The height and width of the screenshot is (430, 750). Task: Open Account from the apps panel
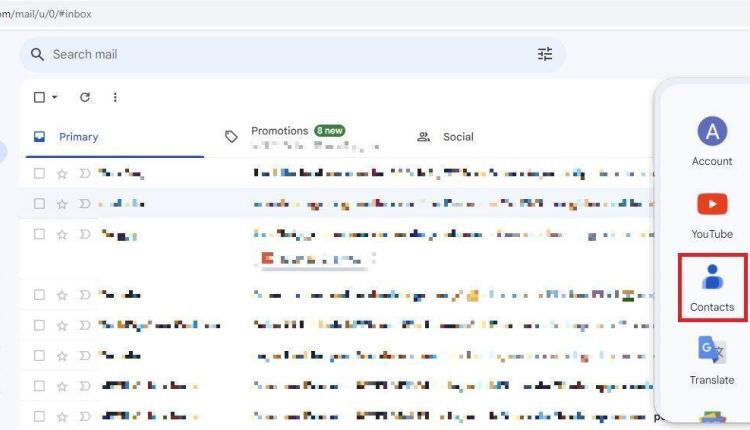tap(712, 141)
